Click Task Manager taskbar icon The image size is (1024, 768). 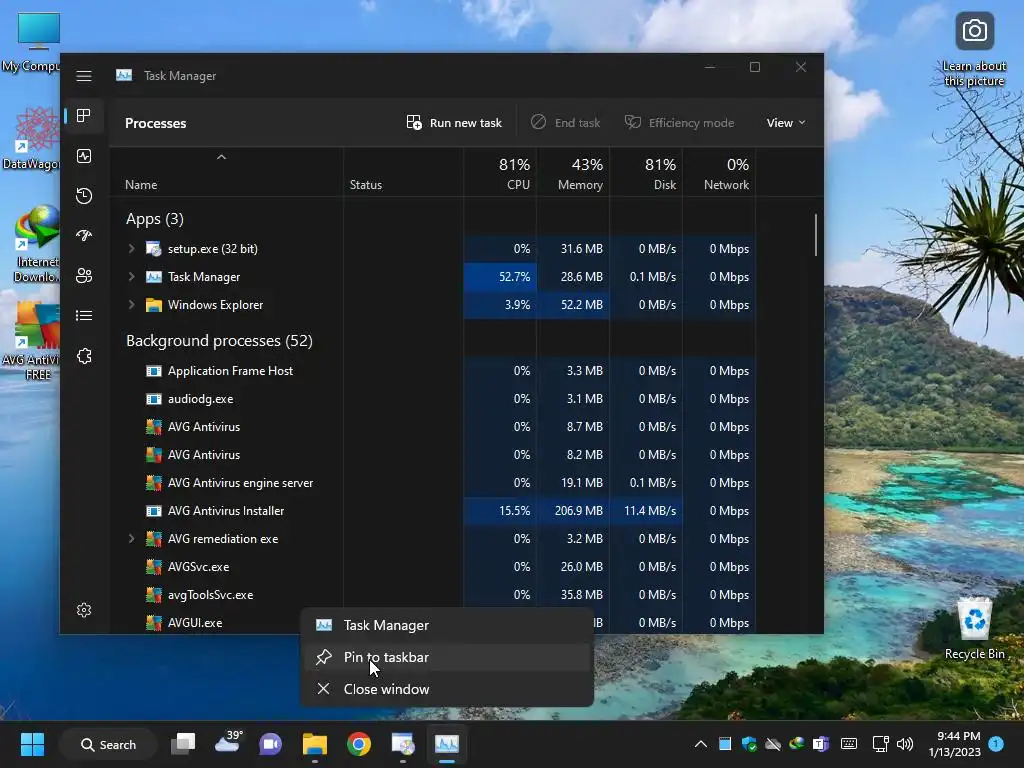pos(447,744)
